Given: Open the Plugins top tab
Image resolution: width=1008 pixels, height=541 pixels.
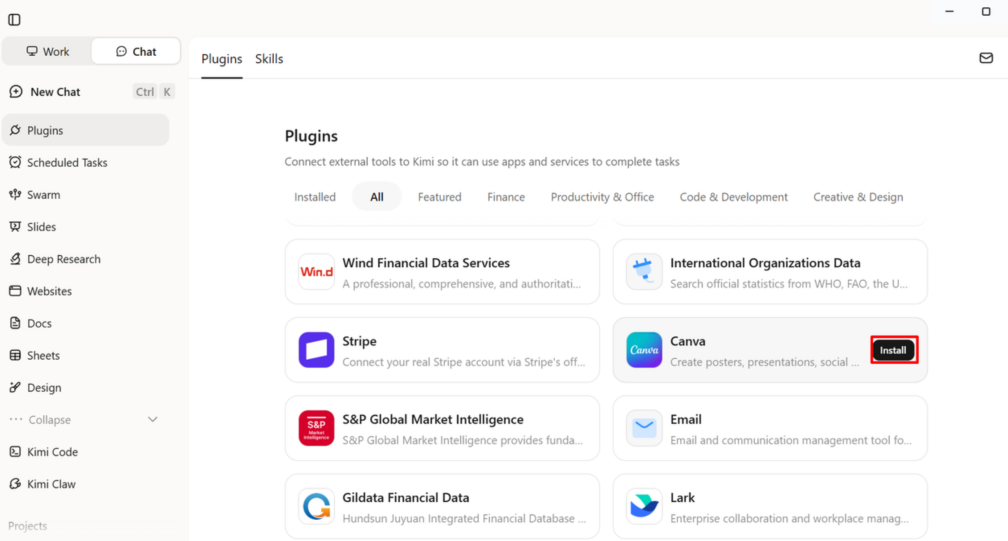Looking at the screenshot, I should click(x=222, y=59).
